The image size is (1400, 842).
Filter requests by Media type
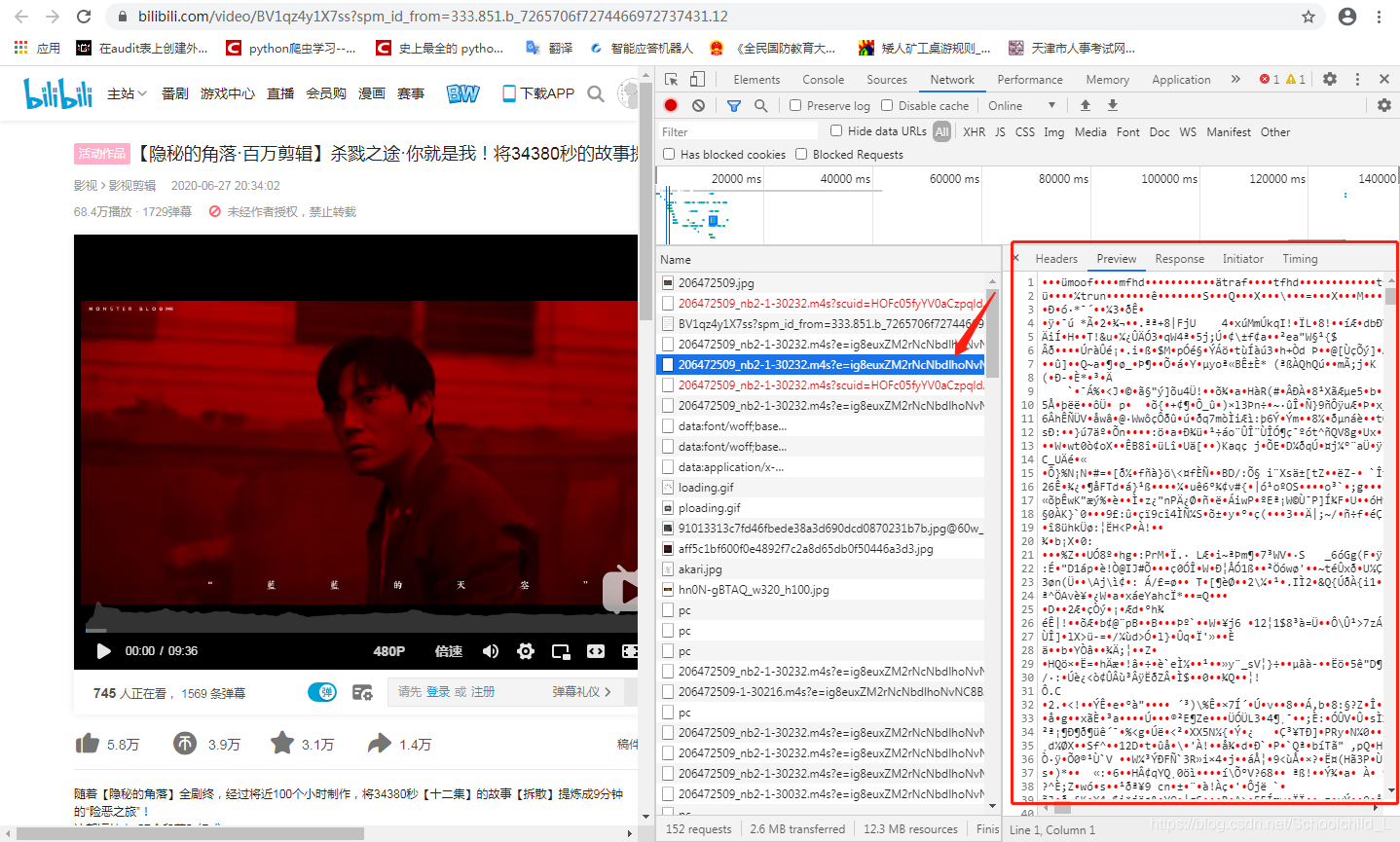tap(1089, 131)
